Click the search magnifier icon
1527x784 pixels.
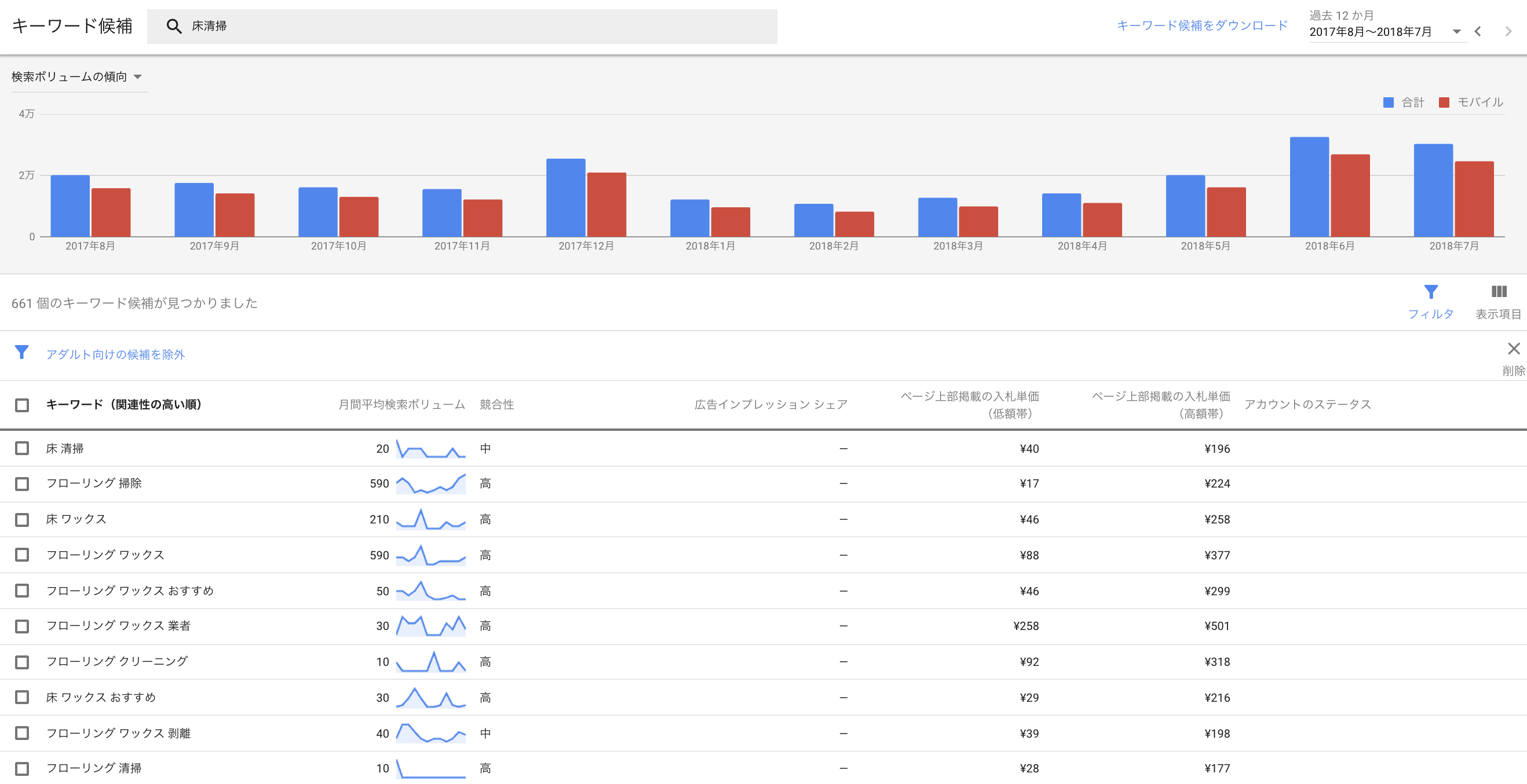pos(173,26)
